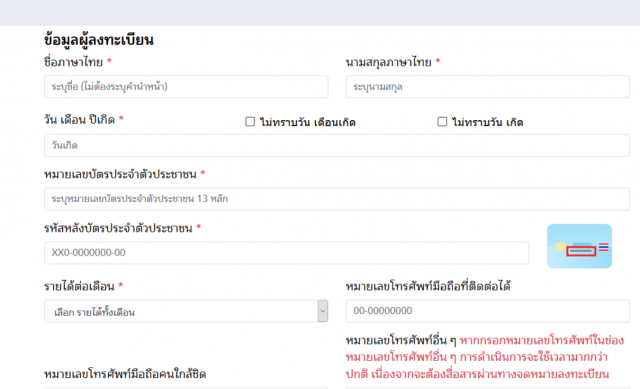The width and height of the screenshot is (640, 389).
Task: Click the 'วันเกิด' birth date field
Action: tap(337, 145)
